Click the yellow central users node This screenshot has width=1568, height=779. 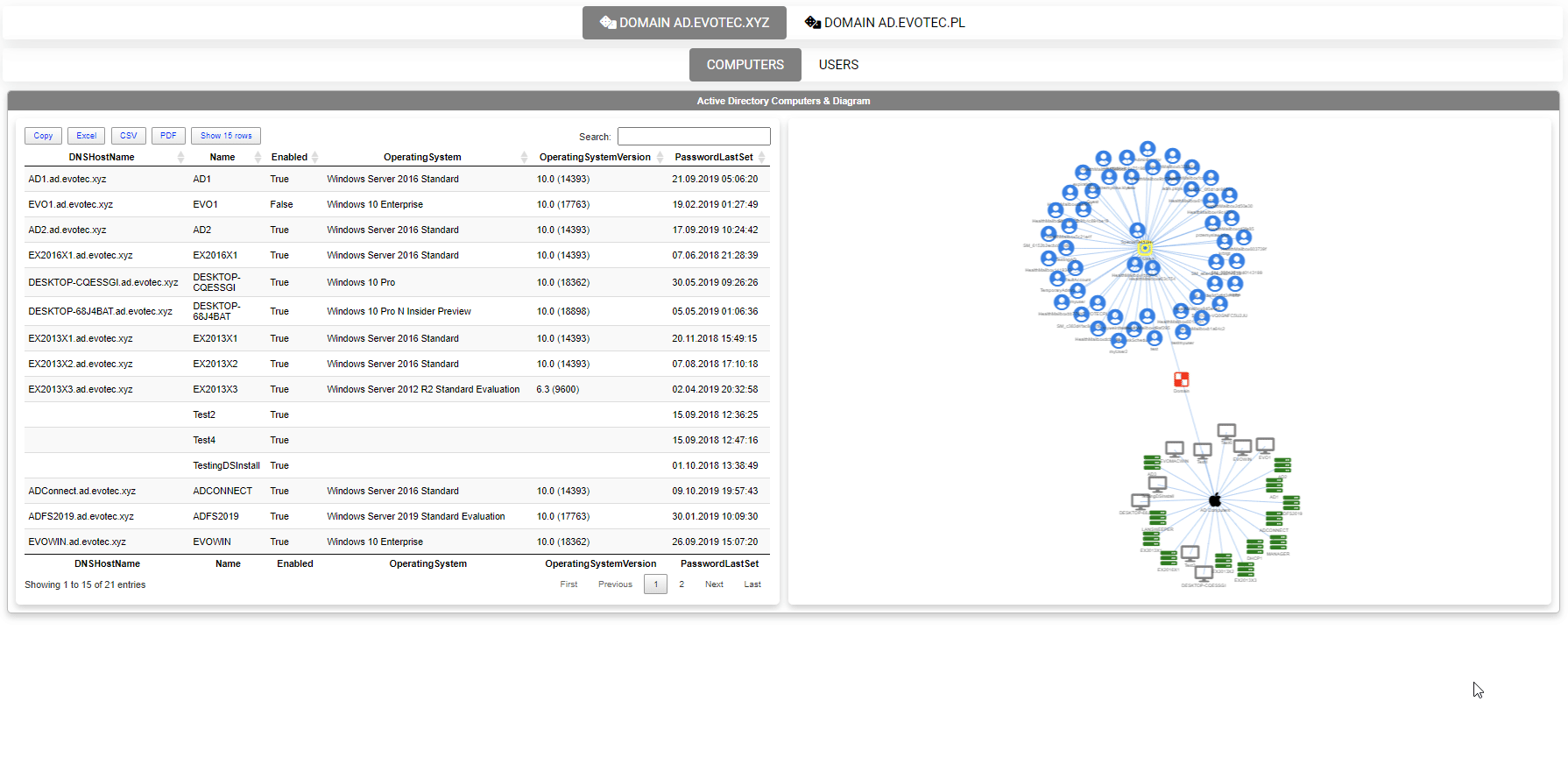1144,249
